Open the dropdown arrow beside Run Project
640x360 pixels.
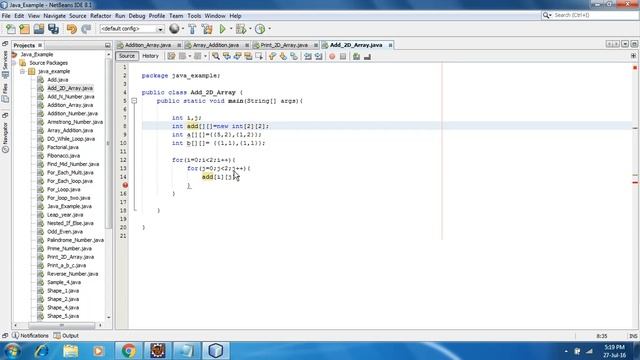tap(231, 29)
